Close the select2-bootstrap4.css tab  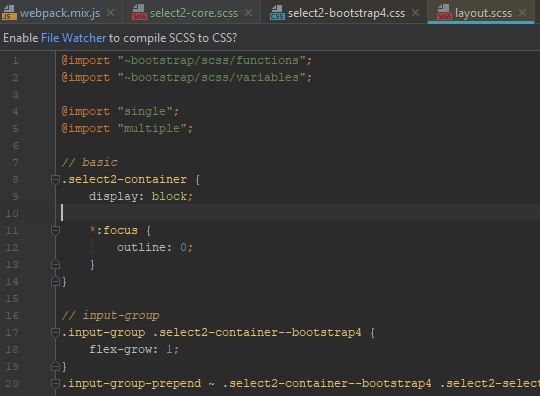pyautogui.click(x=416, y=13)
